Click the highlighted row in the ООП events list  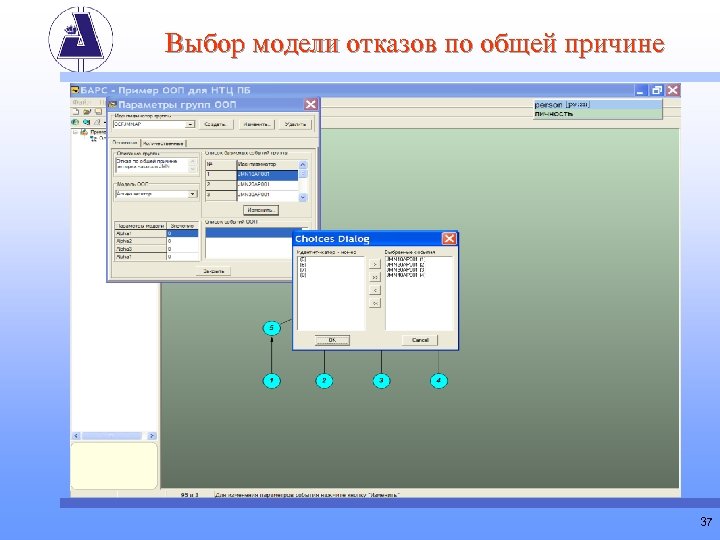click(249, 233)
